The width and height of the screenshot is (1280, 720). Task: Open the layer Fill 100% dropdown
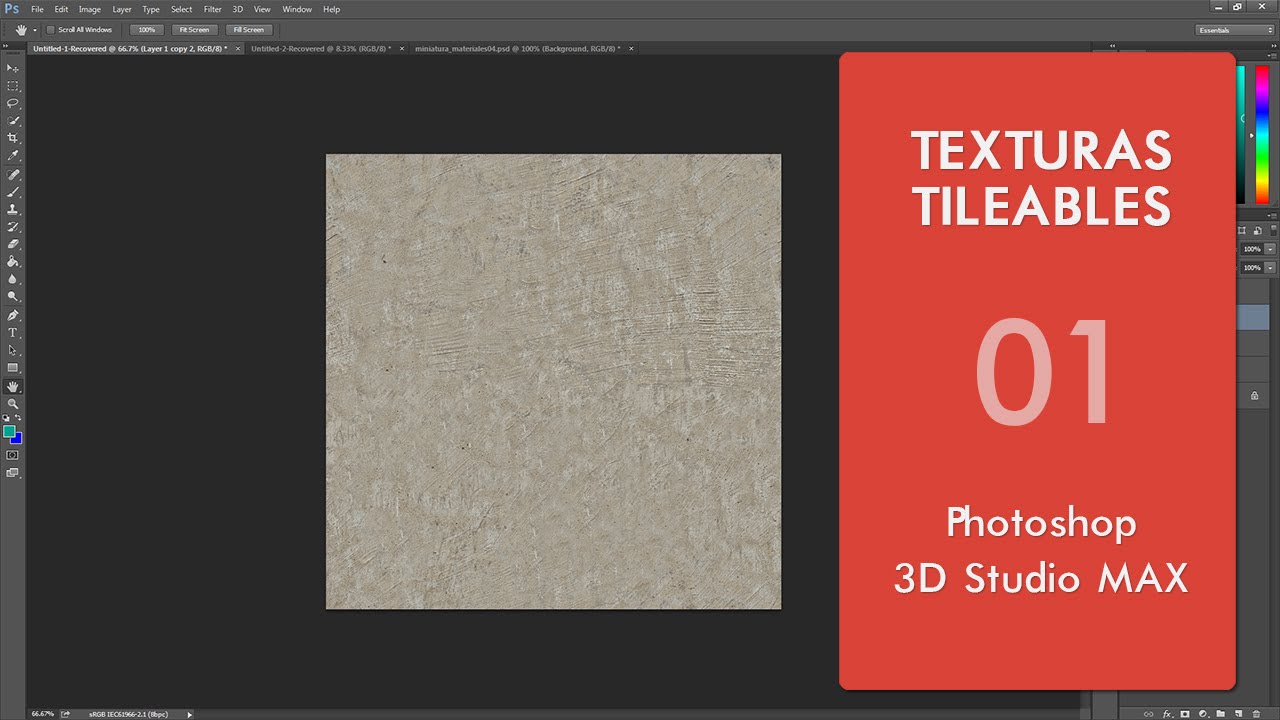click(x=1270, y=268)
